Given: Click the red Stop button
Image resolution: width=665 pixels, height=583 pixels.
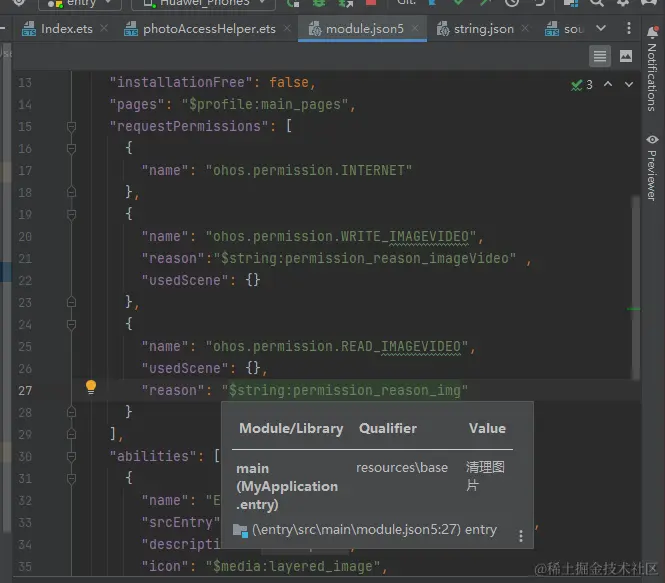Looking at the screenshot, I should pos(371,3).
